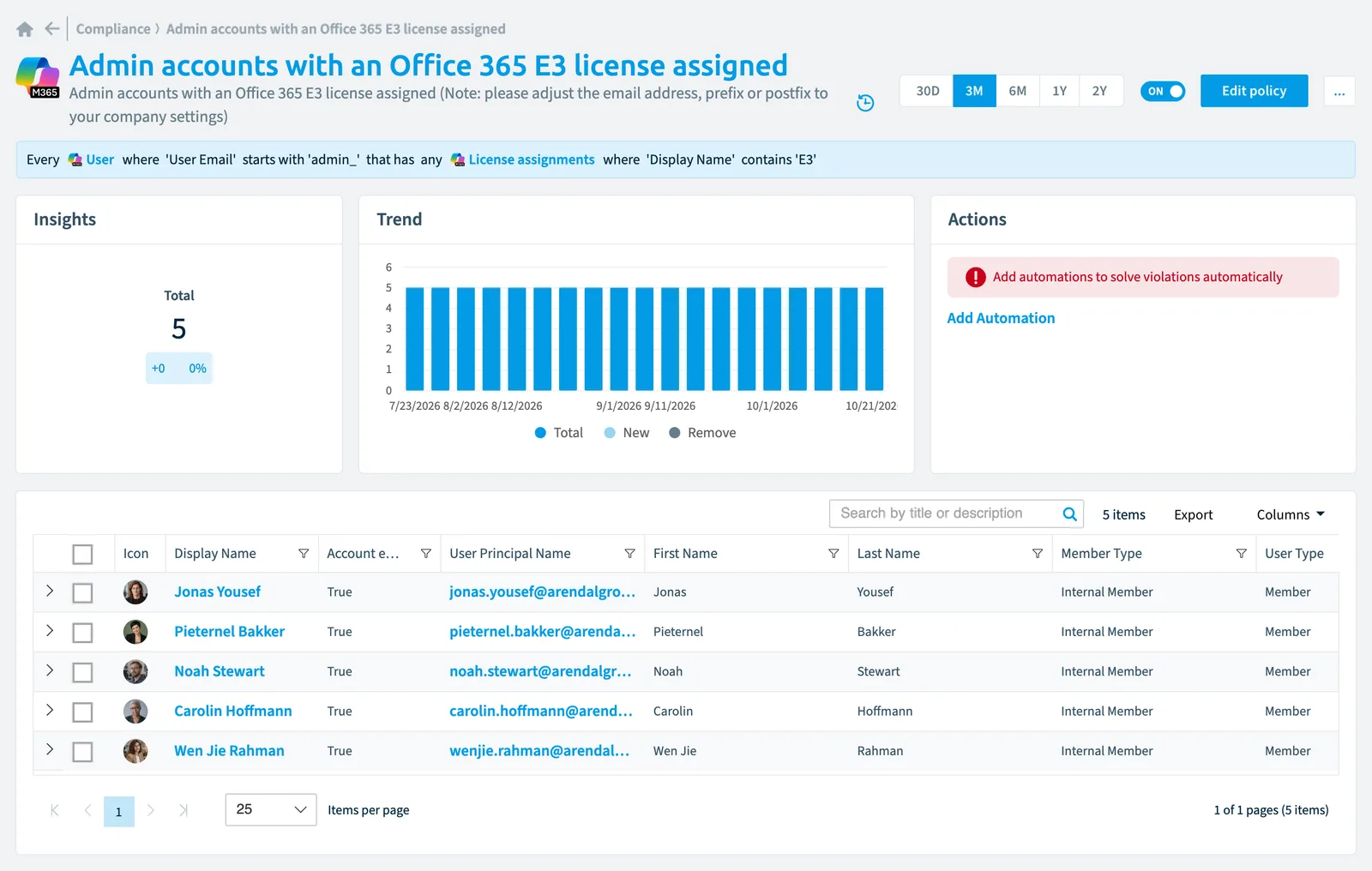Open the more options ellipsis menu
The width and height of the screenshot is (1372, 871).
tap(1339, 91)
